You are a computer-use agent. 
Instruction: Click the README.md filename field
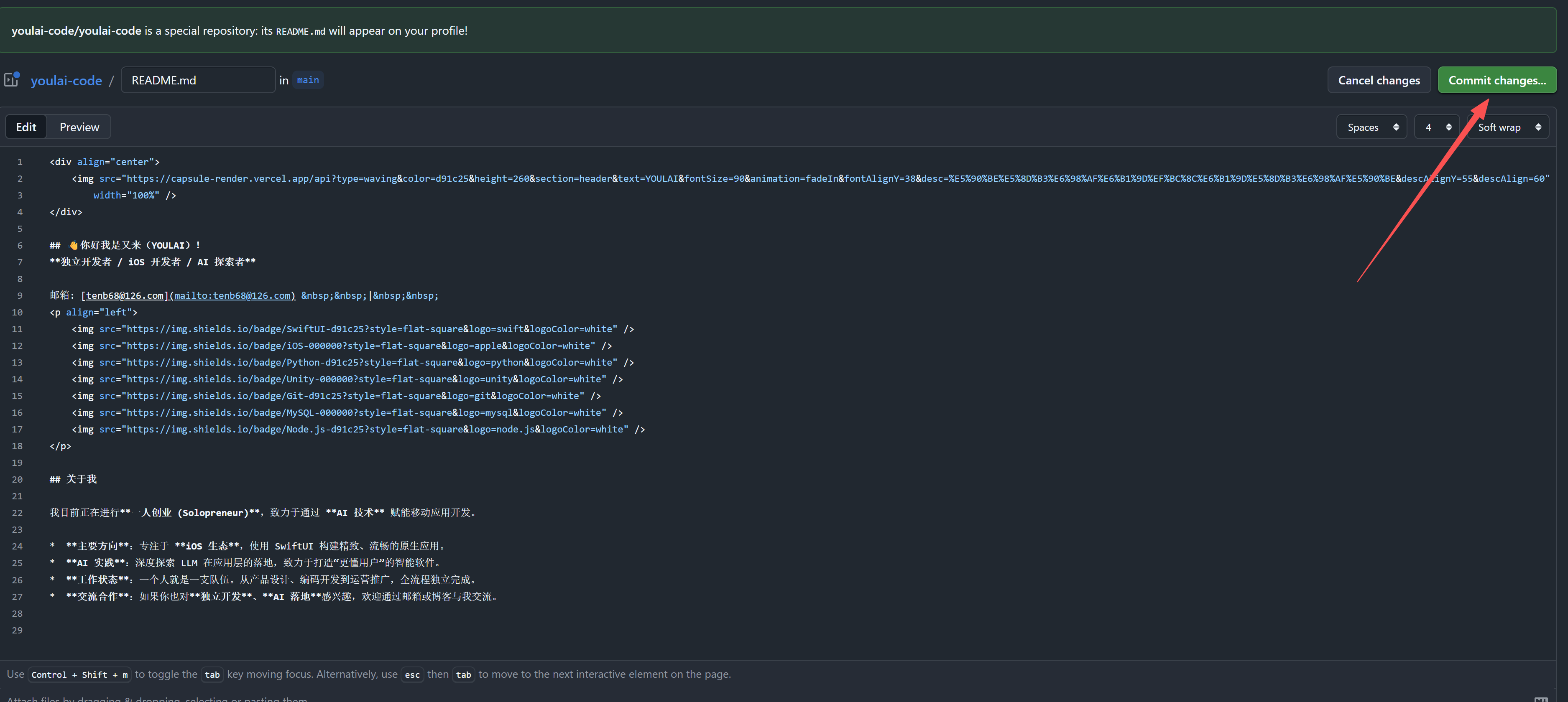pos(198,80)
